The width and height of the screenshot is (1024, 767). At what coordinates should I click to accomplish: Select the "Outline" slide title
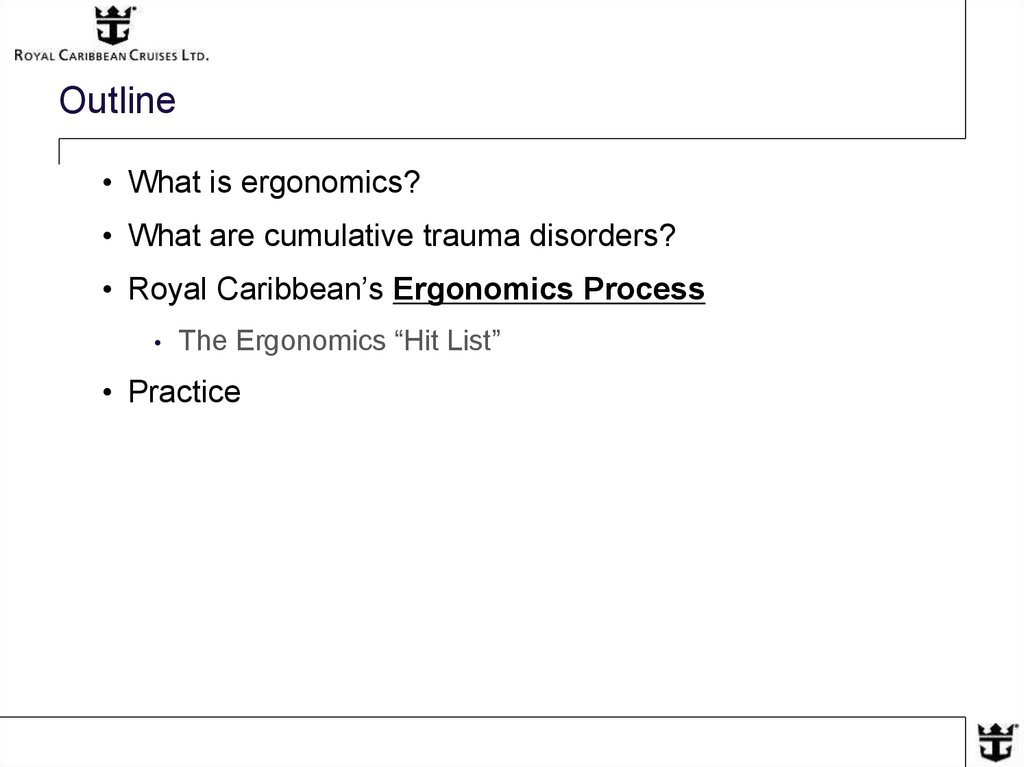pyautogui.click(x=117, y=101)
